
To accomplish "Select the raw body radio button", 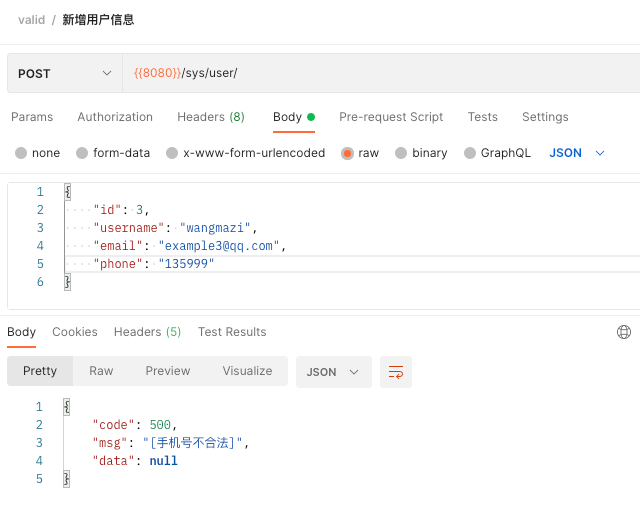I will (347, 153).
